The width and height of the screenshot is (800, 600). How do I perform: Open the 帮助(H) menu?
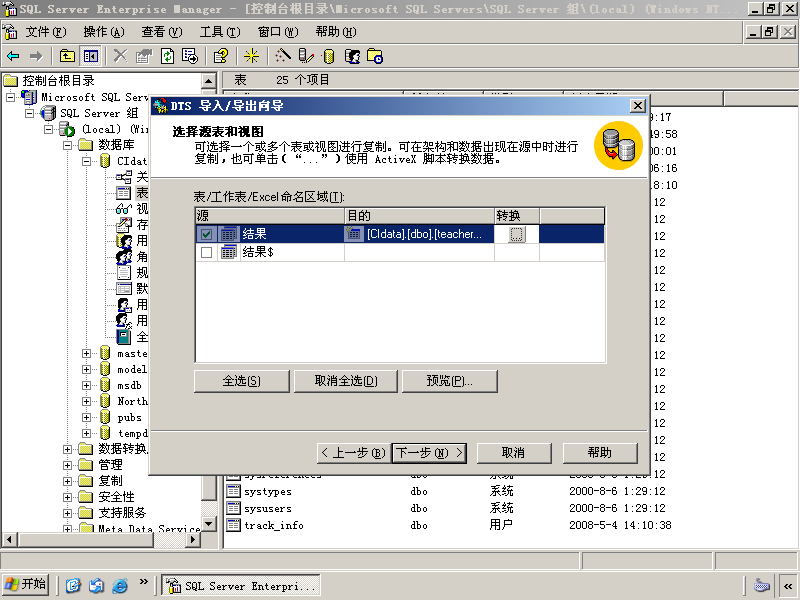336,32
